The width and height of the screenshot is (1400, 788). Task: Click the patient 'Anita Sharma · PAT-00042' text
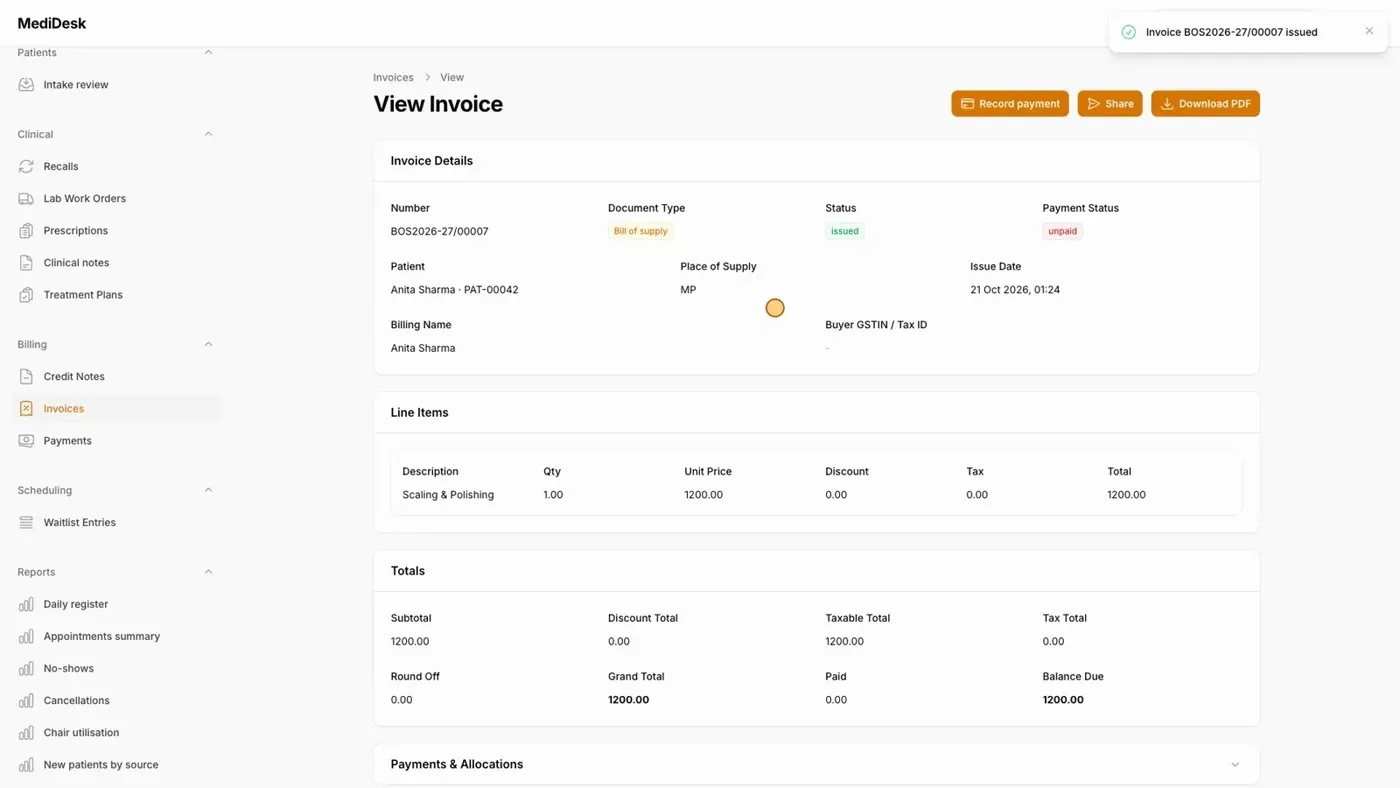coord(454,290)
